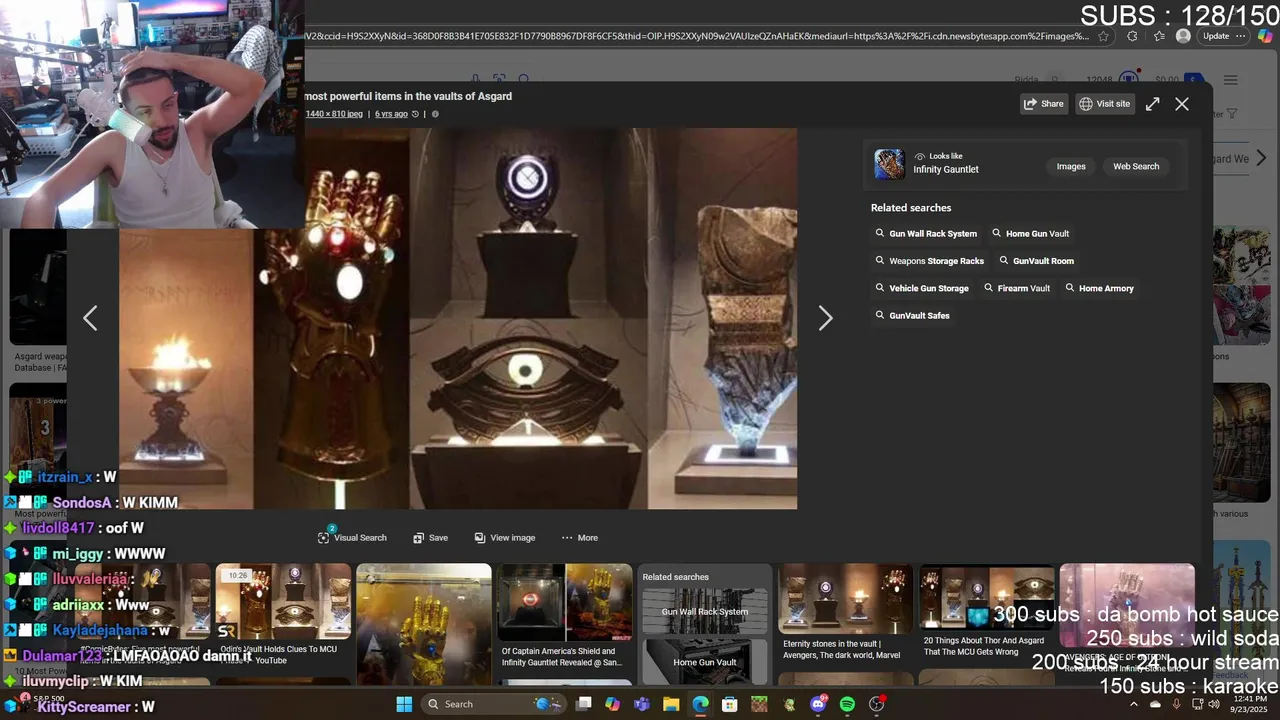The height and width of the screenshot is (720, 1280).
Task: Search related 'GunVault Room'
Action: pos(1036,261)
